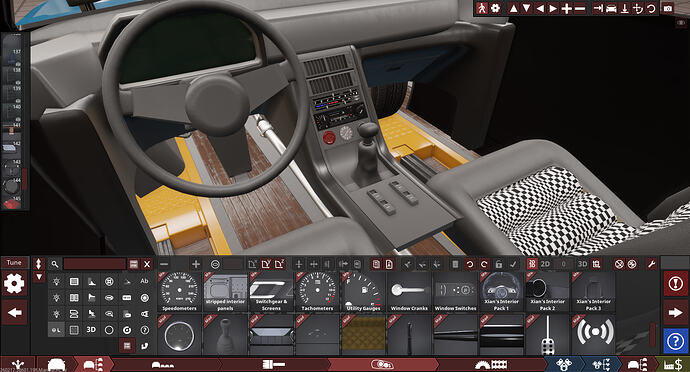Pan camera right with right arrow

pos(553,8)
